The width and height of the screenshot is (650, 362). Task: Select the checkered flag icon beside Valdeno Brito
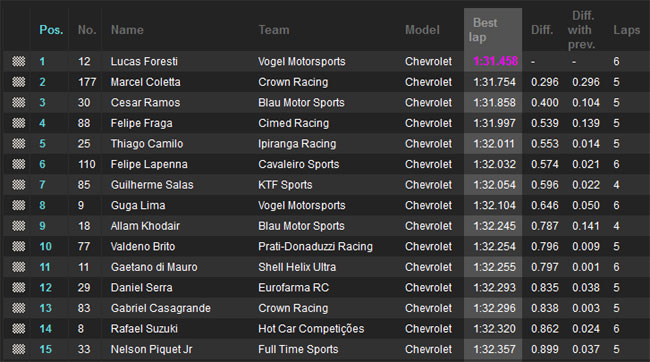pos(18,246)
